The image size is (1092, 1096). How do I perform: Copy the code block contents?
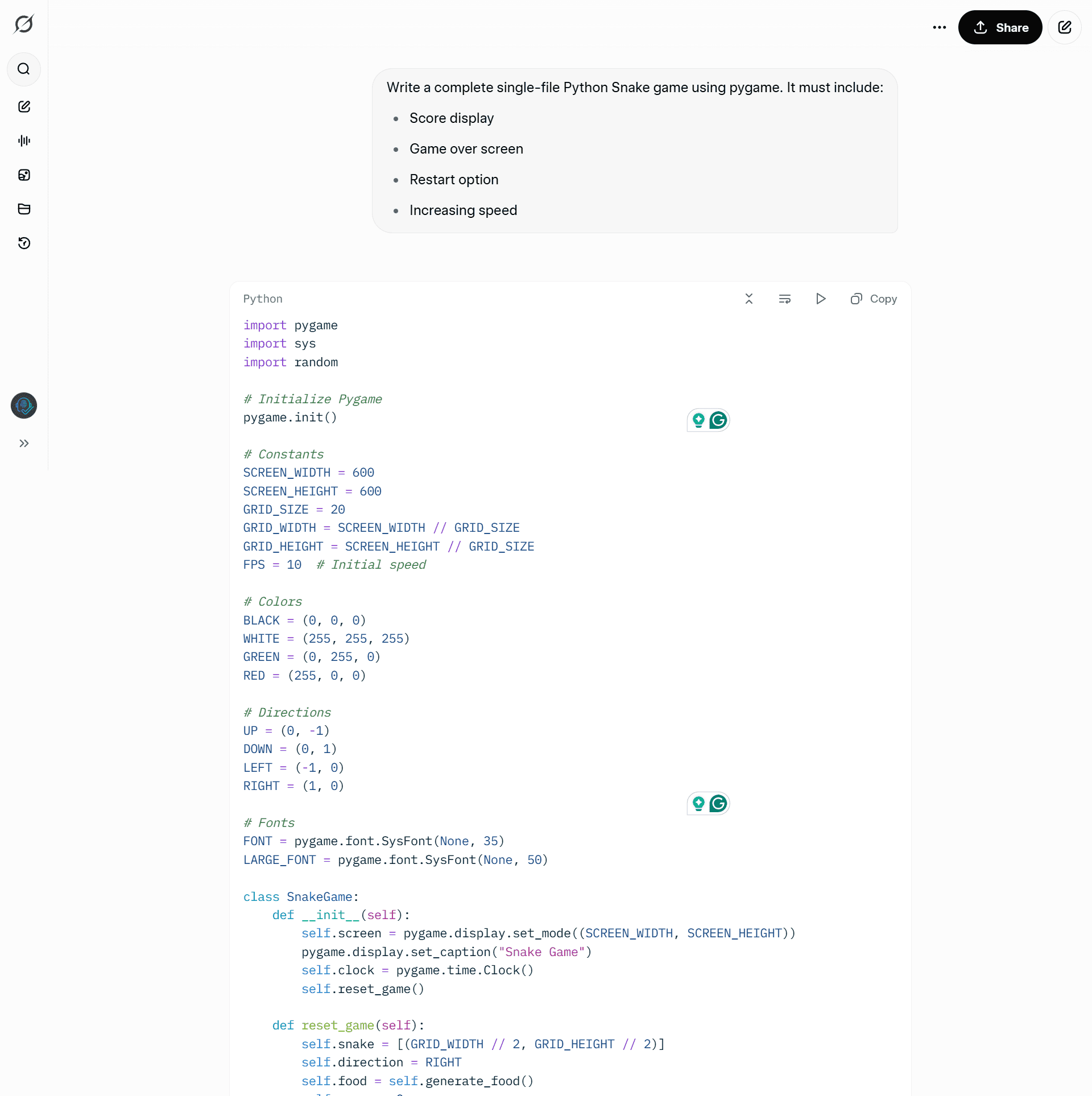(x=874, y=299)
